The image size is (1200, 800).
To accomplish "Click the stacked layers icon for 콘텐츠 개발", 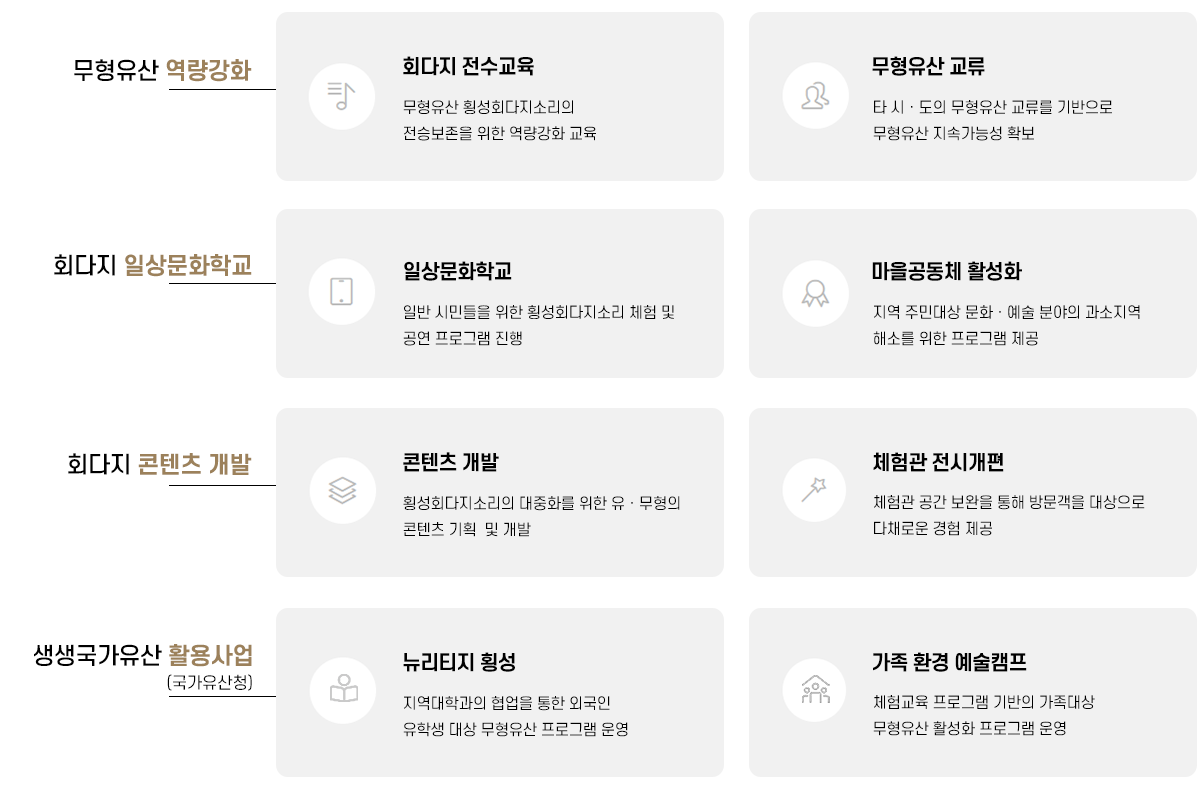I will coord(342,490).
